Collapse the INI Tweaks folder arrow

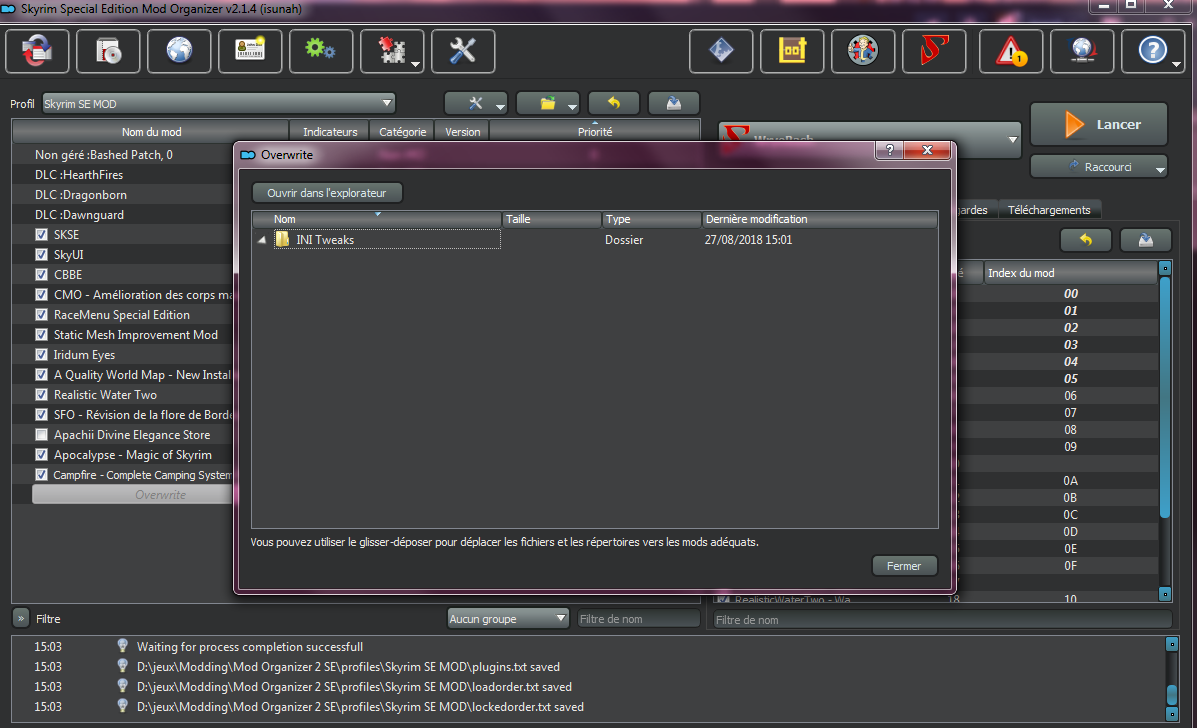tap(262, 240)
